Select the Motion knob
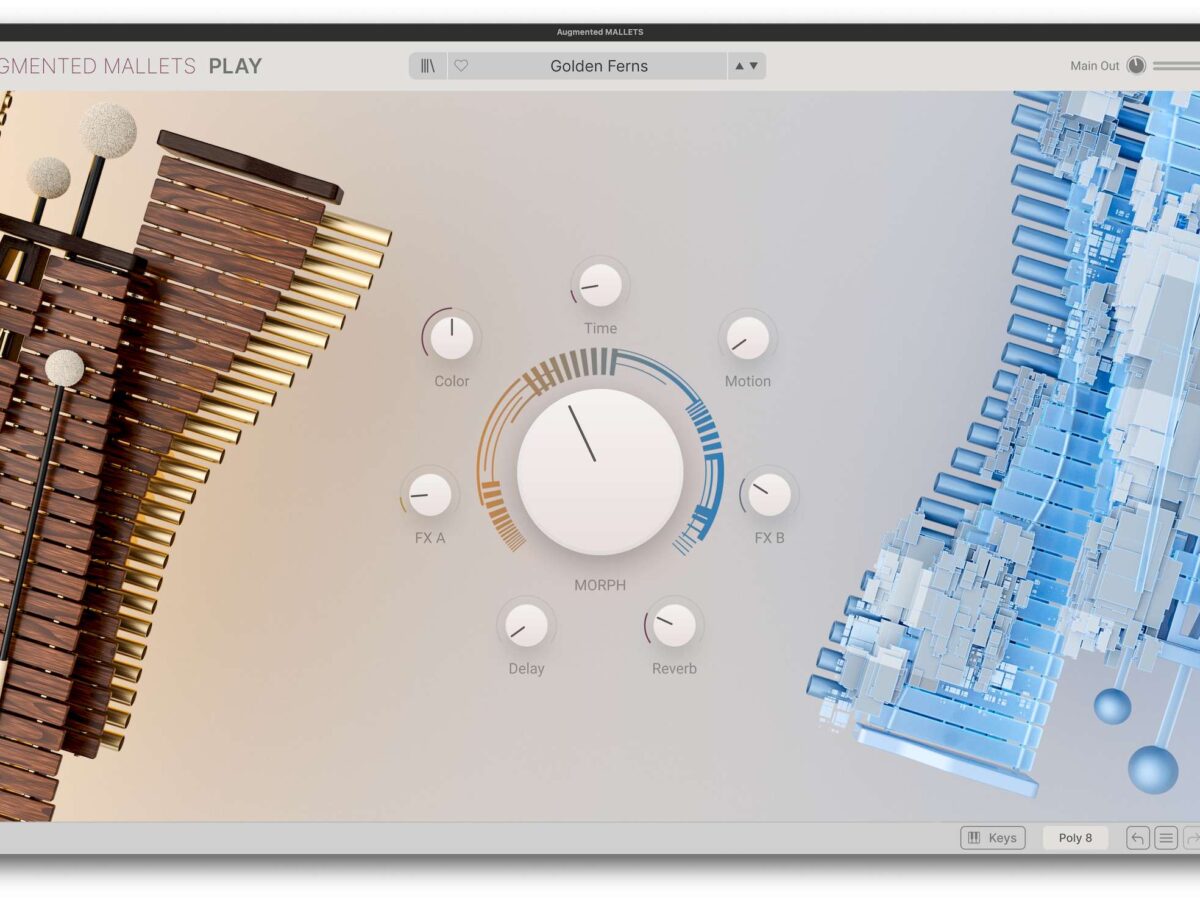The height and width of the screenshot is (900, 1200). [x=748, y=340]
